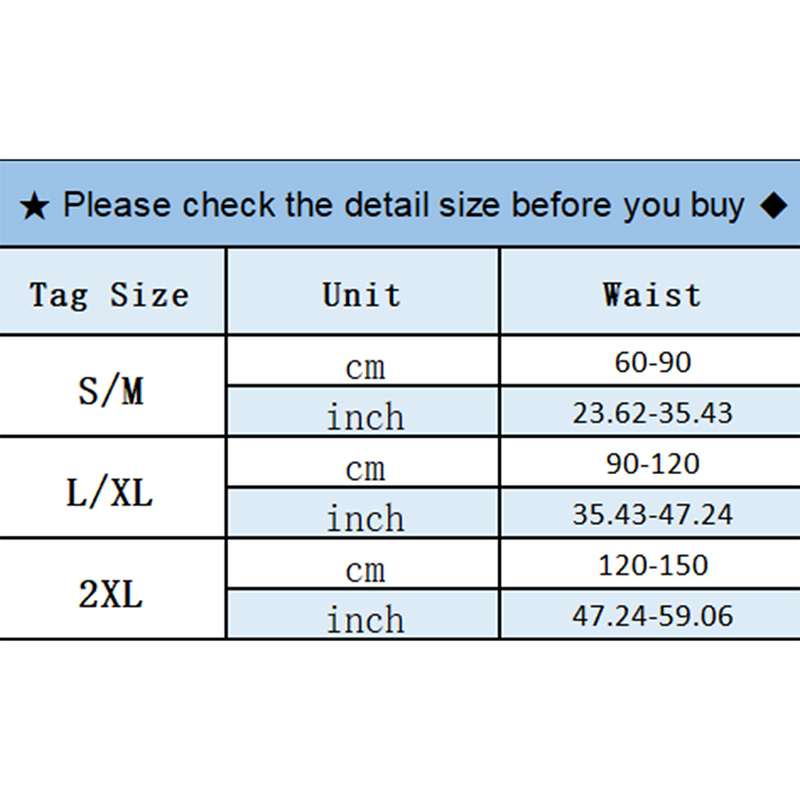The width and height of the screenshot is (800, 800).
Task: Select the inch unit cell in the S/M row
Action: point(364,416)
